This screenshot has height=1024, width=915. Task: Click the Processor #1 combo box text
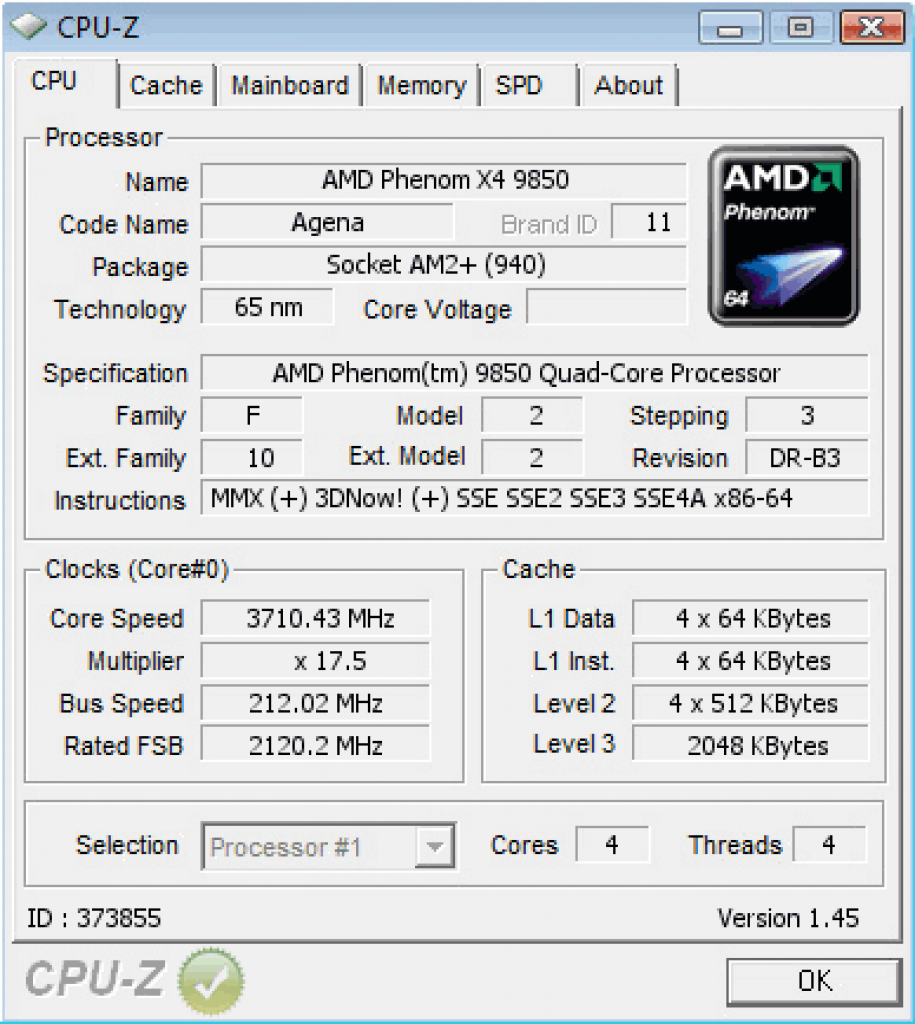pyautogui.click(x=285, y=847)
